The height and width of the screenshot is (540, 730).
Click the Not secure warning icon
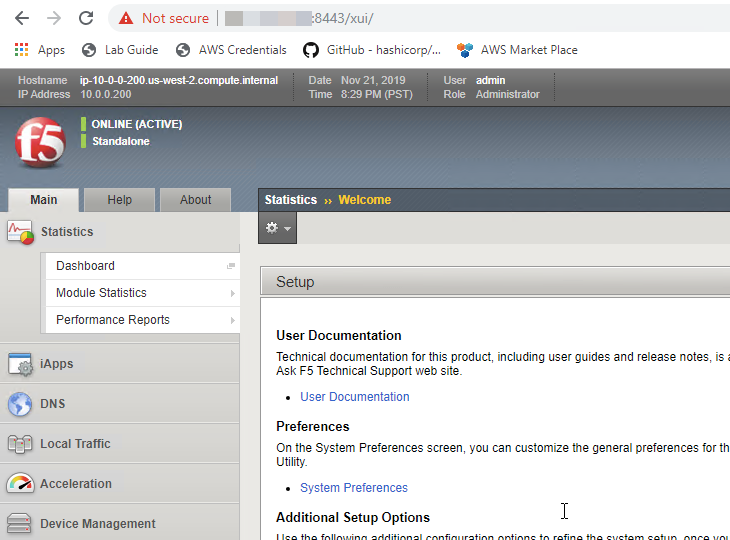pyautogui.click(x=126, y=18)
